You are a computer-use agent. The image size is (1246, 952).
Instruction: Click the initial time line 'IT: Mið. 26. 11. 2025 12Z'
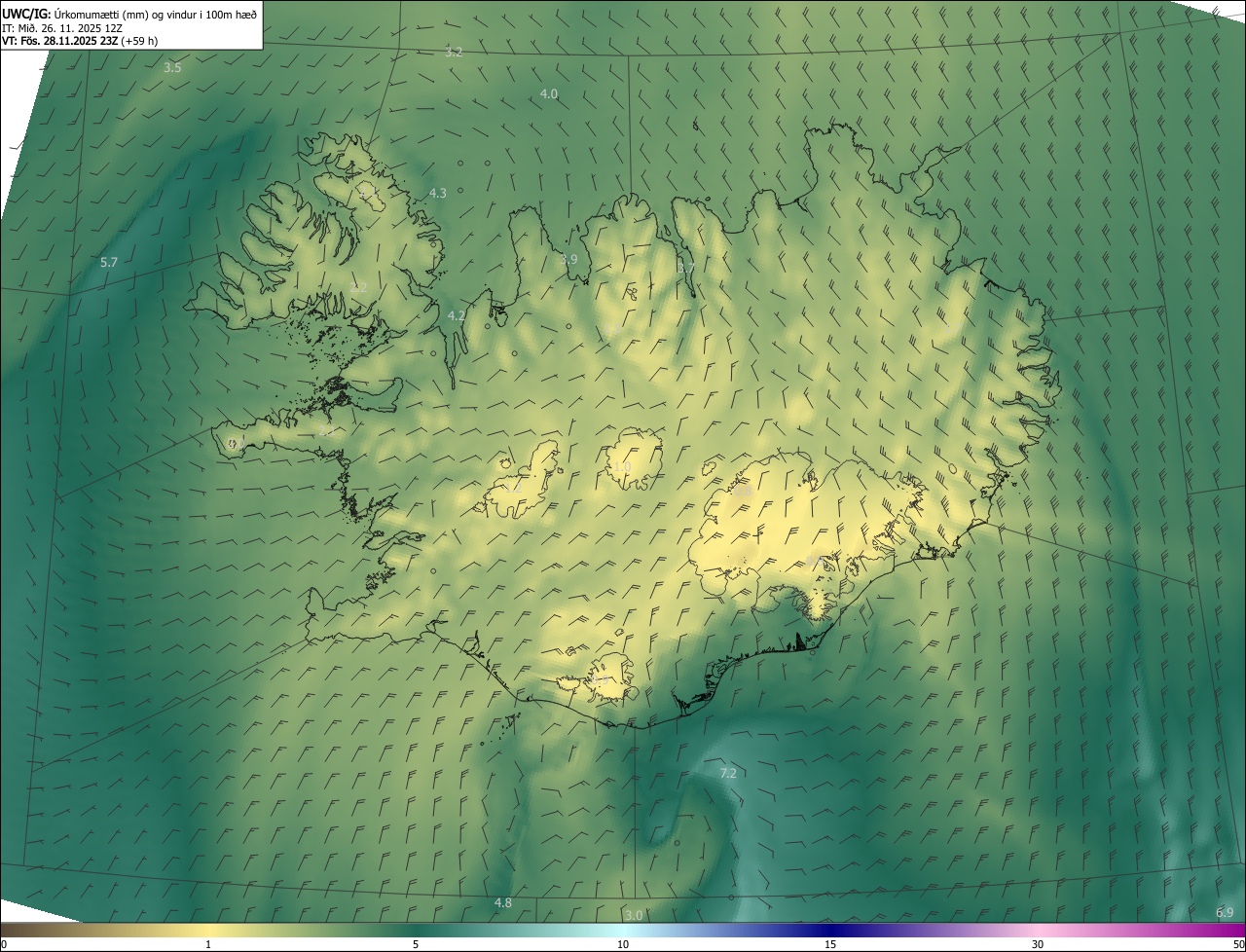[62, 27]
